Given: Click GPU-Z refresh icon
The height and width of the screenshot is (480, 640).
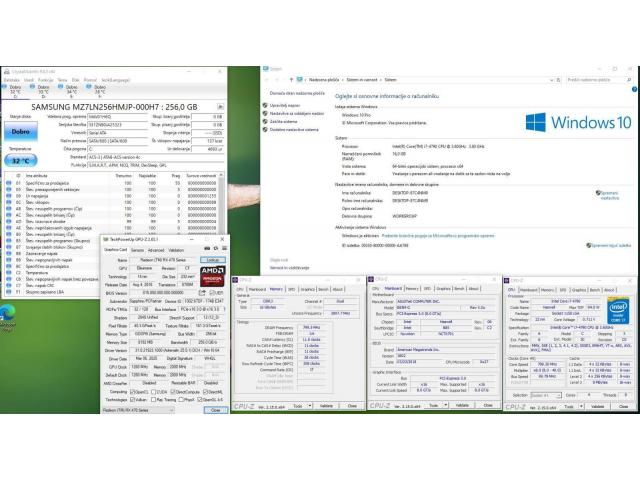Looking at the screenshot, I should [x=216, y=249].
